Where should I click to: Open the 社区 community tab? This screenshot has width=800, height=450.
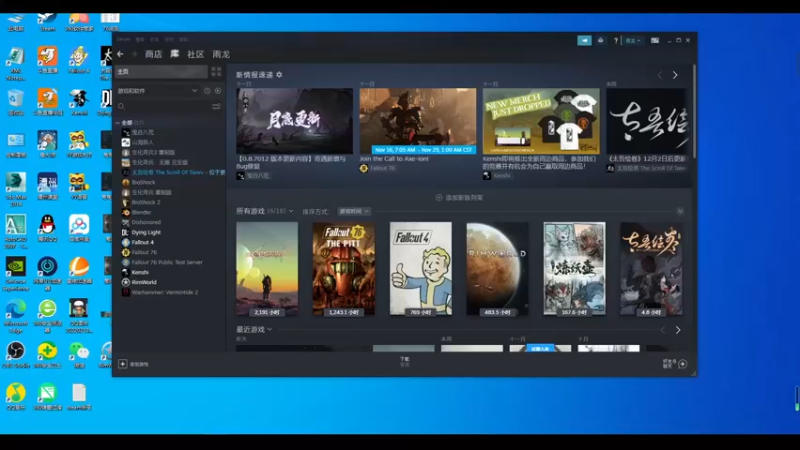tap(195, 54)
